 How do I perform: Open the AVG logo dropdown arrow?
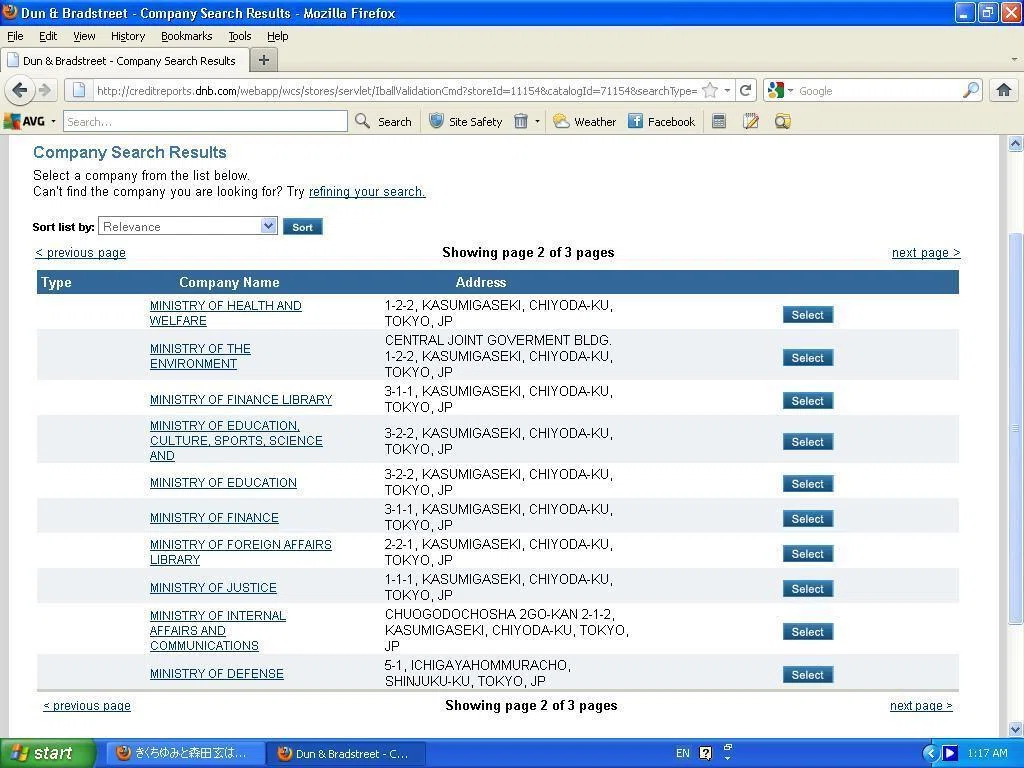click(54, 121)
